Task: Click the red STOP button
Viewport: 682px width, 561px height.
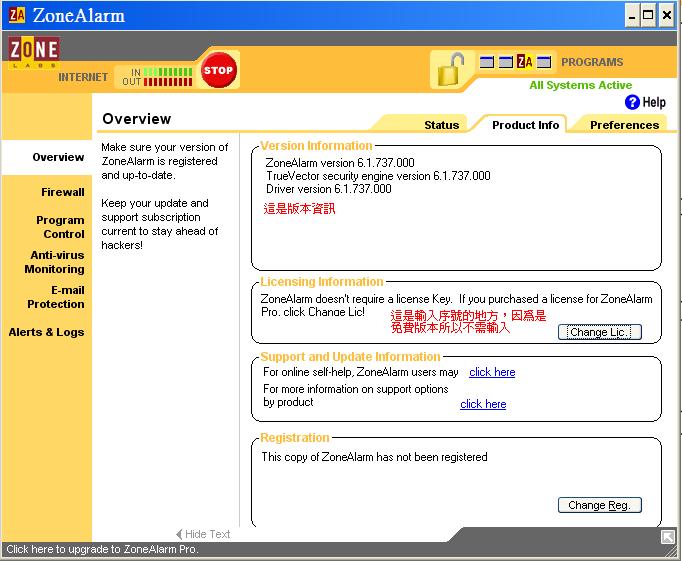Action: (x=218, y=70)
